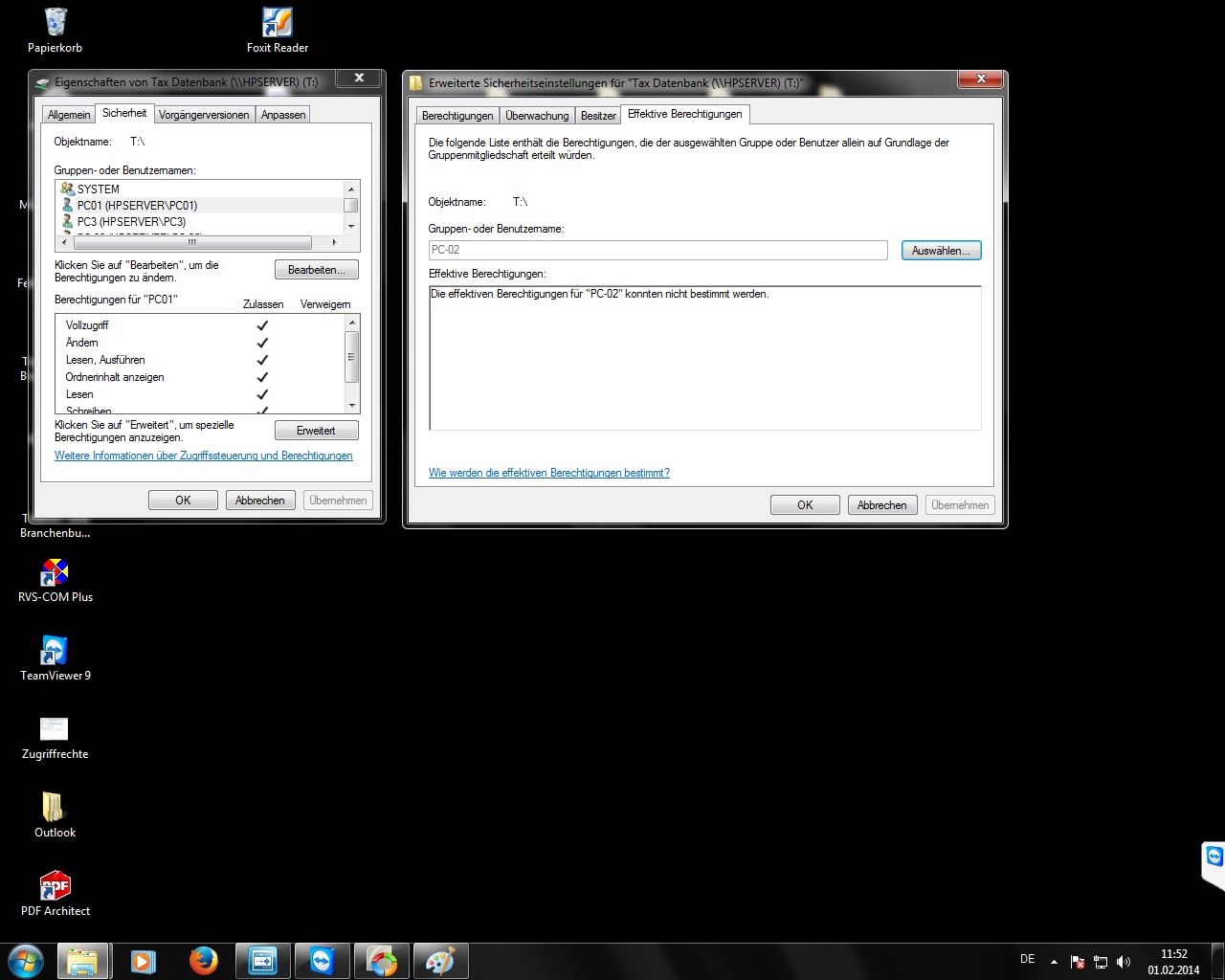Open the Besitzer tab

coord(598,116)
